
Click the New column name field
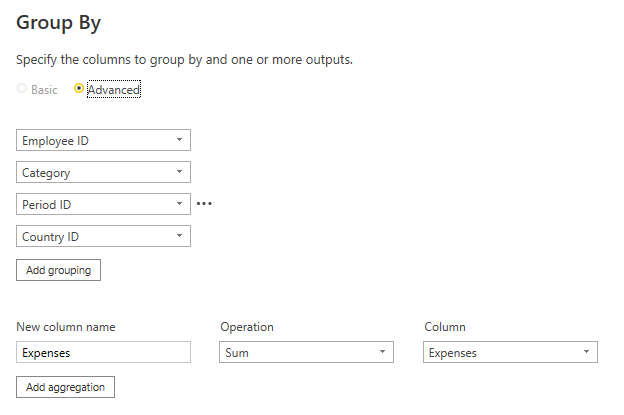click(103, 352)
